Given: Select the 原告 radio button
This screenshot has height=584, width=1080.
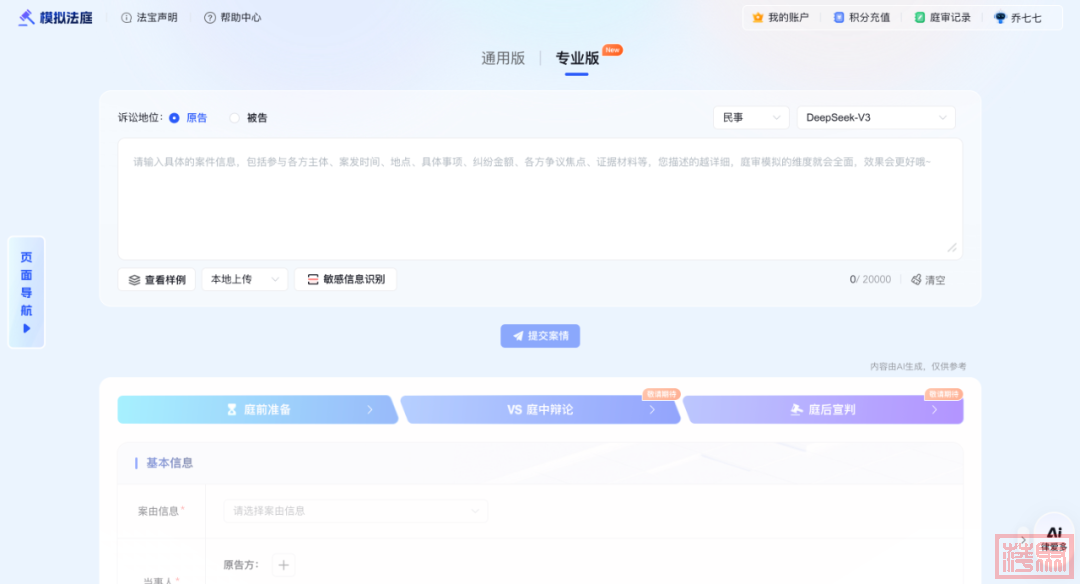Looking at the screenshot, I should (x=174, y=118).
